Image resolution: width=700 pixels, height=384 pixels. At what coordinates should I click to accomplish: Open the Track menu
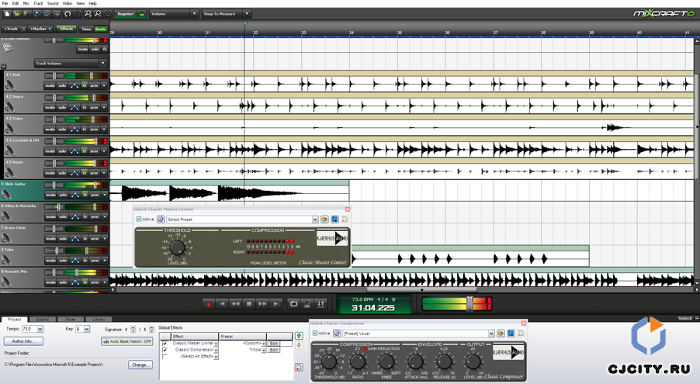click(x=38, y=3)
